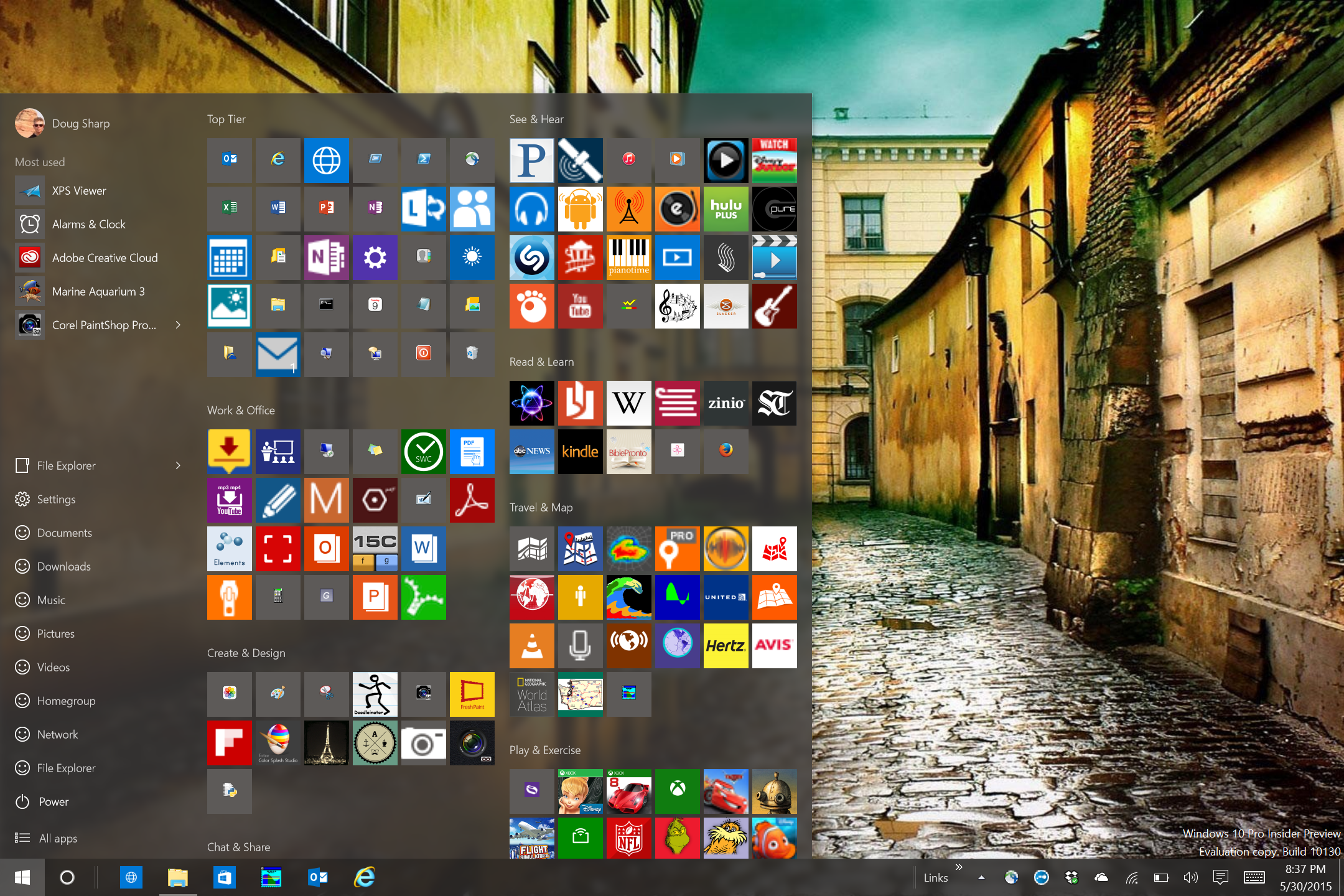Open the green Xbox tile
This screenshot has height=896, width=1344.
(x=677, y=791)
